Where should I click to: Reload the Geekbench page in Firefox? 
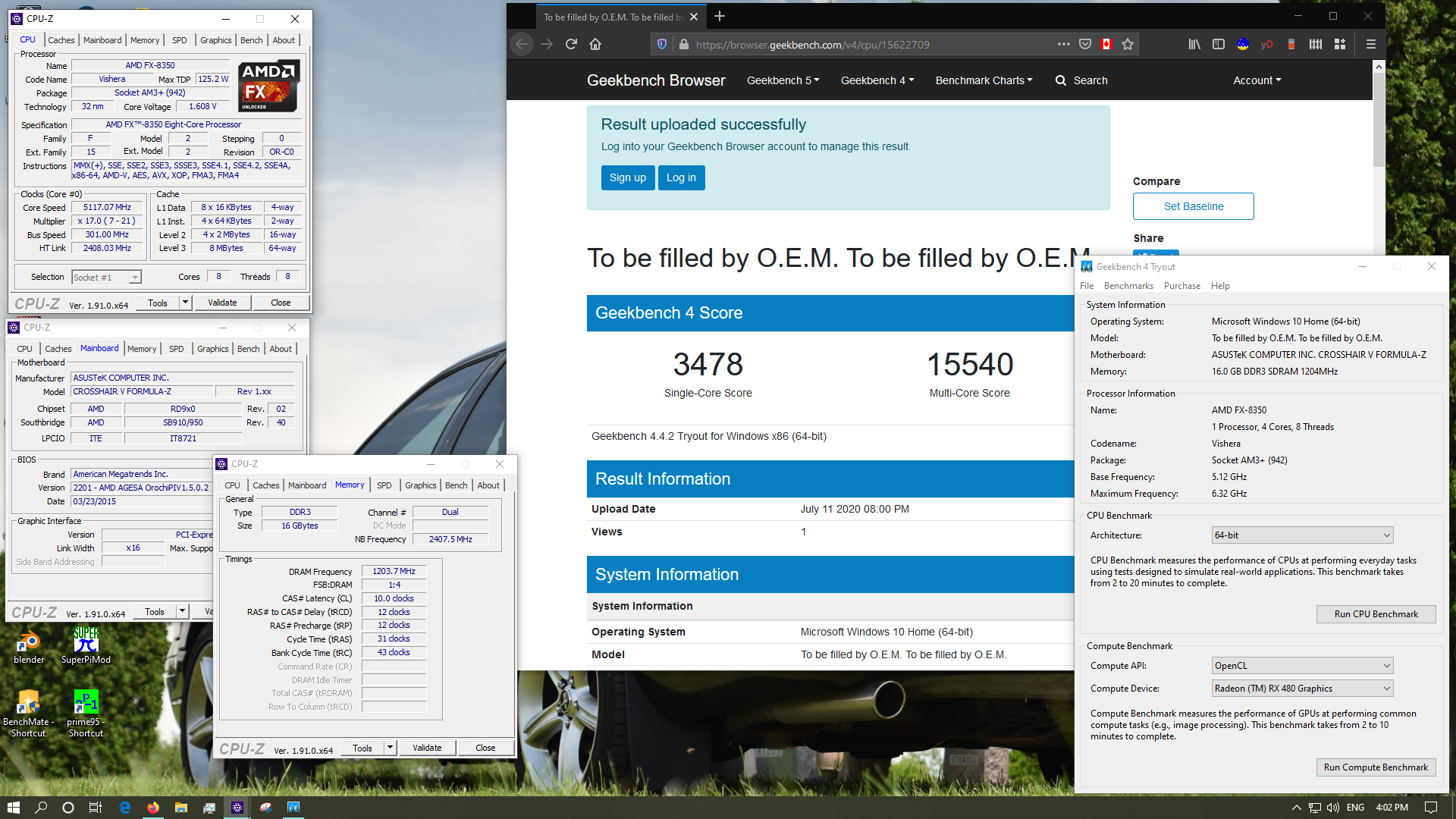tap(571, 44)
